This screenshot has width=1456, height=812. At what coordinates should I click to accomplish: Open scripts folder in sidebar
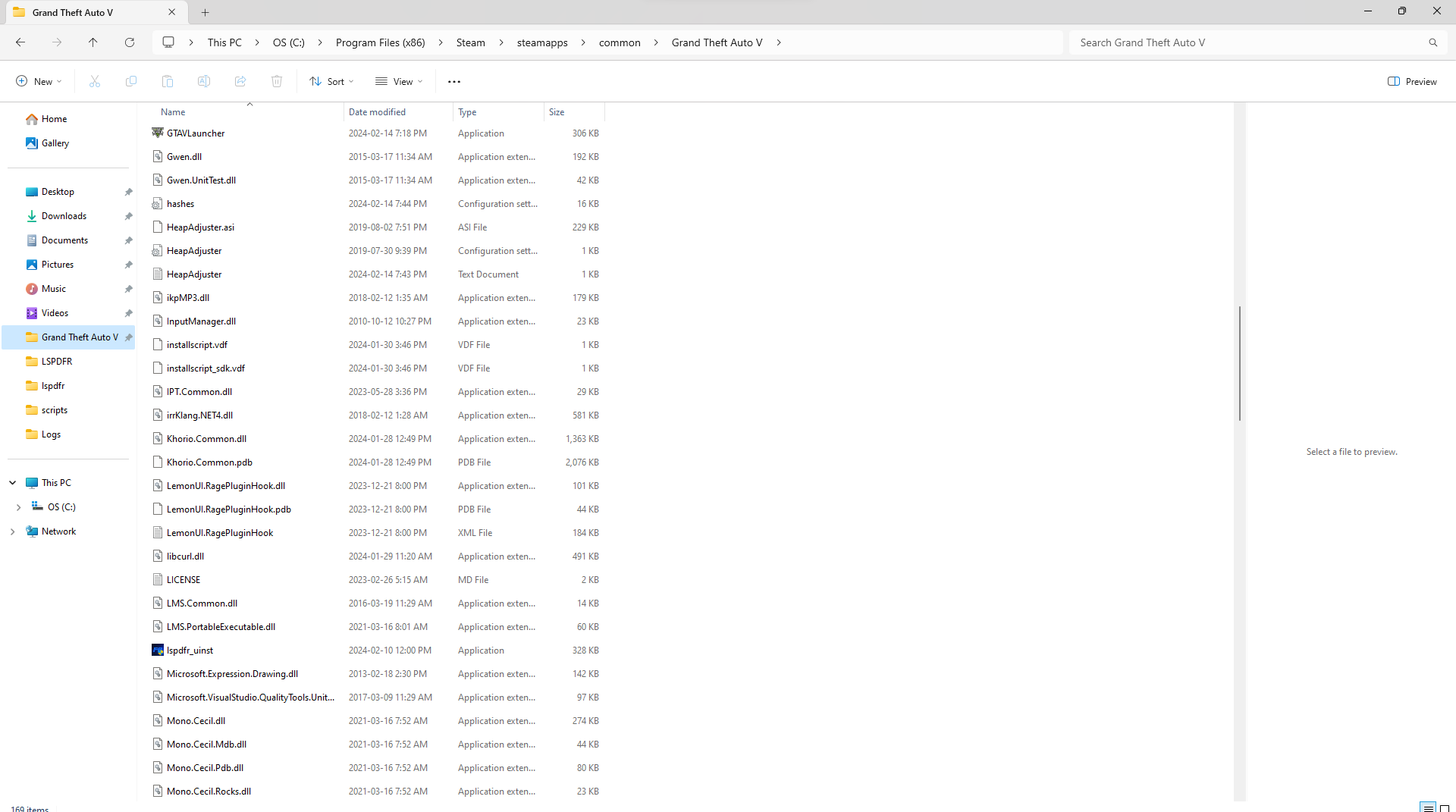click(x=55, y=410)
